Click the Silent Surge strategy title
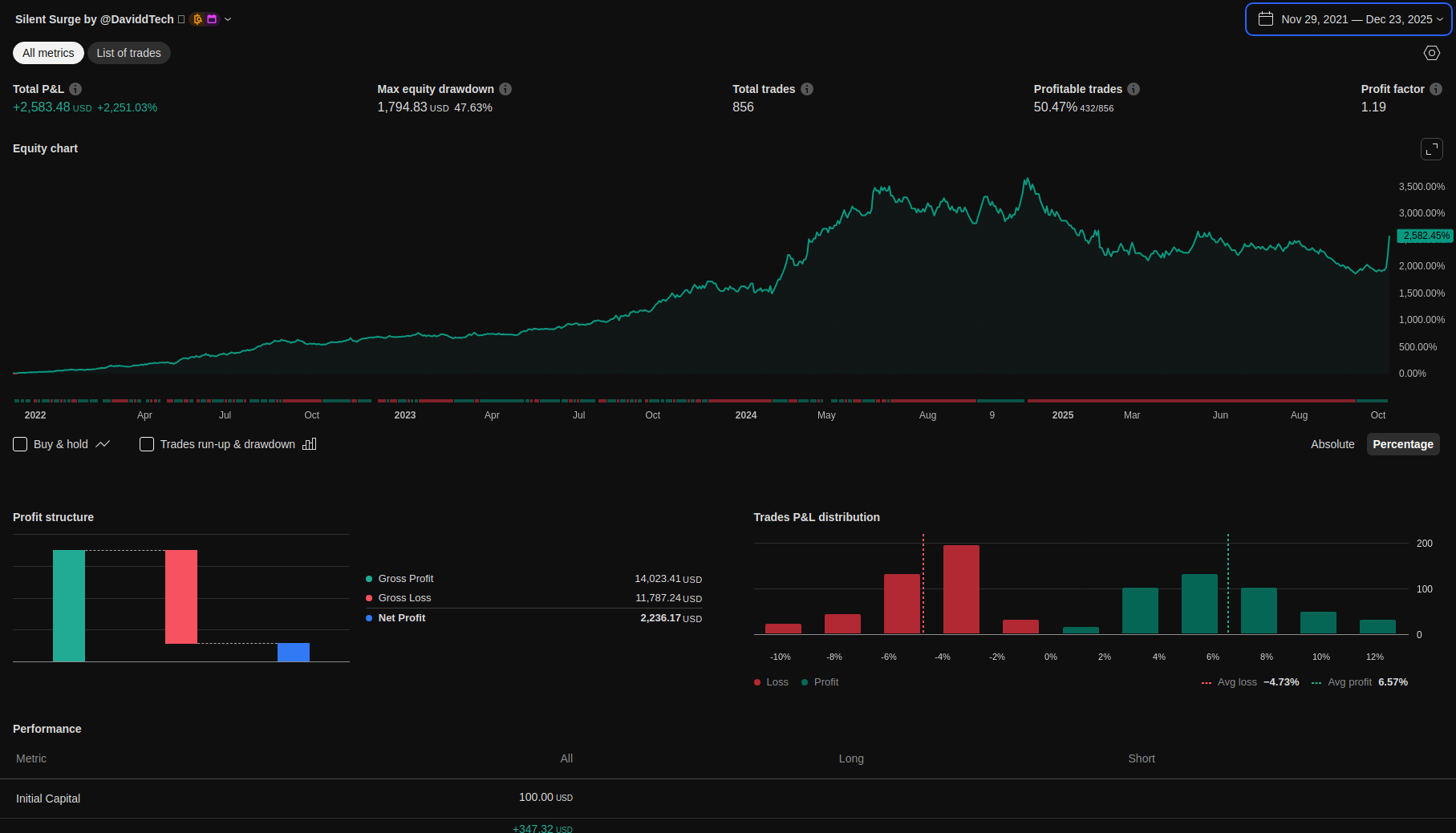Screen dimensions: 1456x833 coord(94,19)
